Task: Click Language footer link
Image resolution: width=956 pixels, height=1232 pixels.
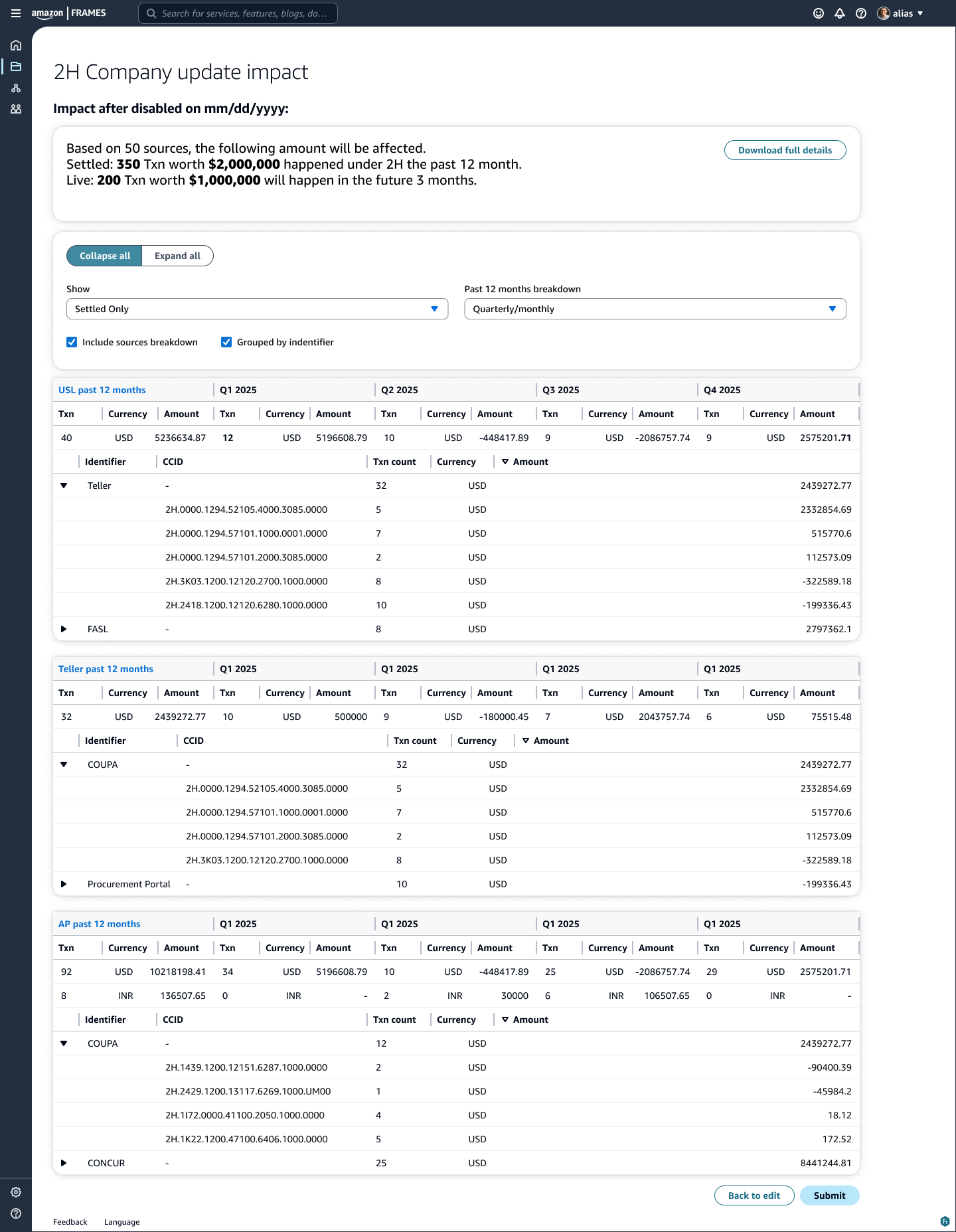Action: pyautogui.click(x=121, y=1222)
